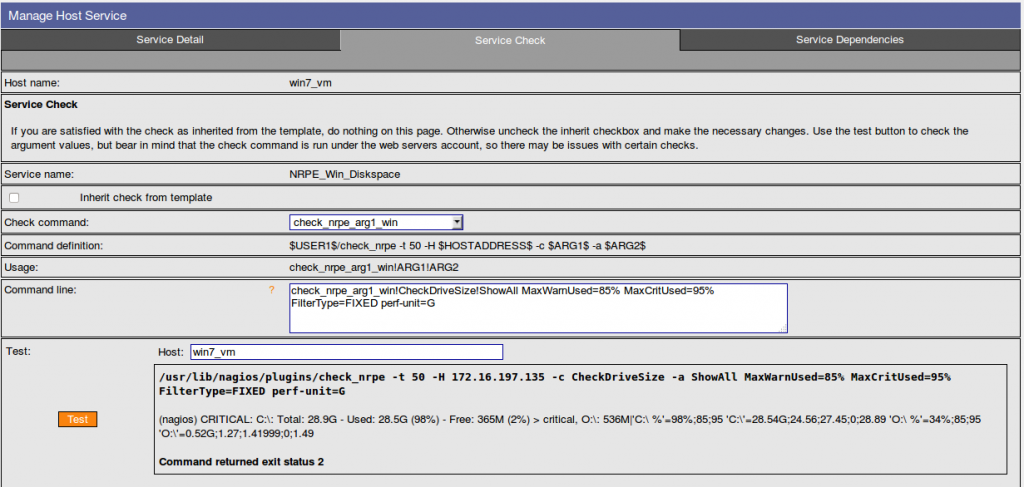This screenshot has height=487, width=1024.
Task: Click the win7_vm host name value
Action: click(x=310, y=84)
